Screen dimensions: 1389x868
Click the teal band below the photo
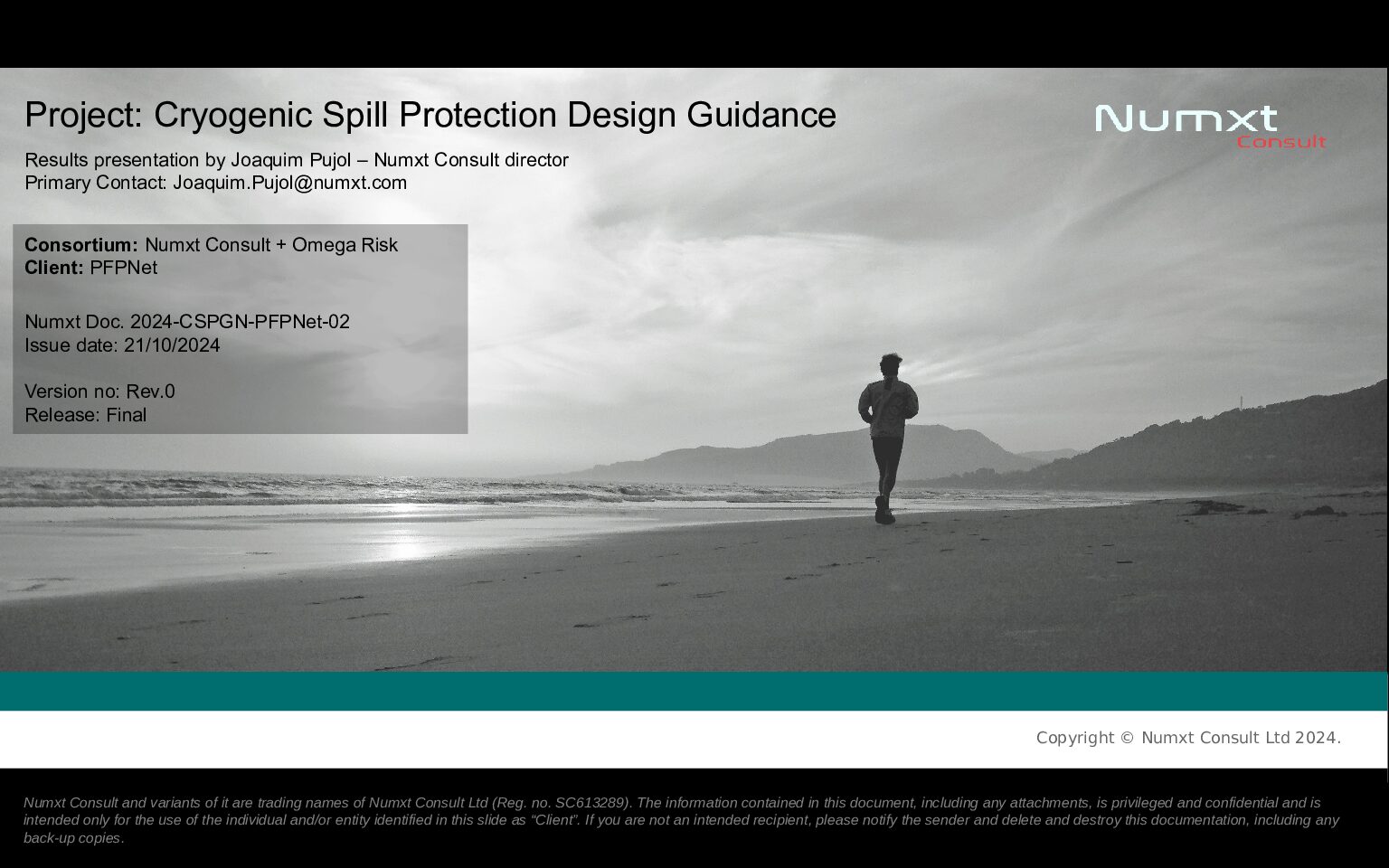[694, 692]
